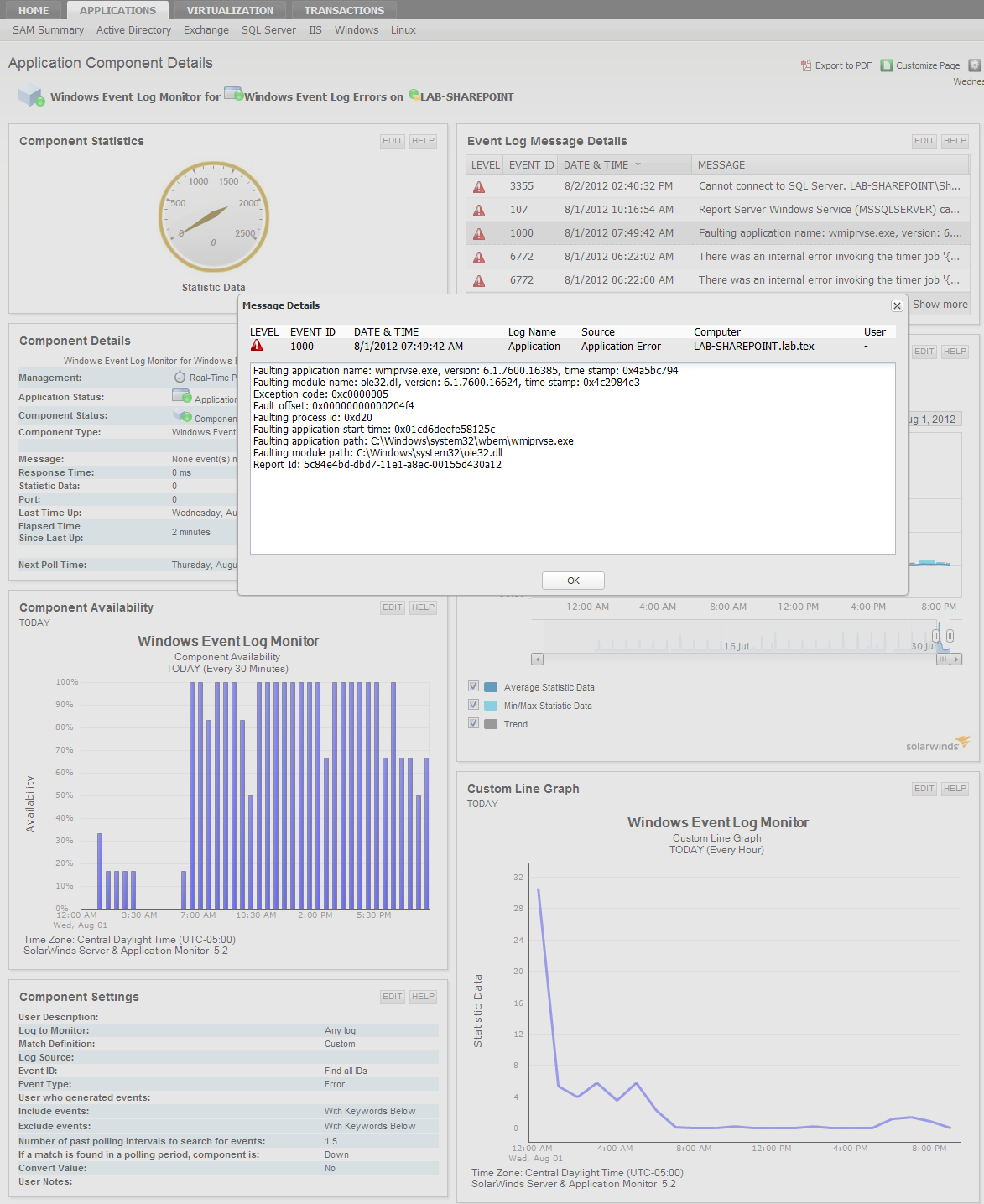Click the Windows Event Log Monitor application icon
The width and height of the screenshot is (984, 1204).
(x=30, y=96)
